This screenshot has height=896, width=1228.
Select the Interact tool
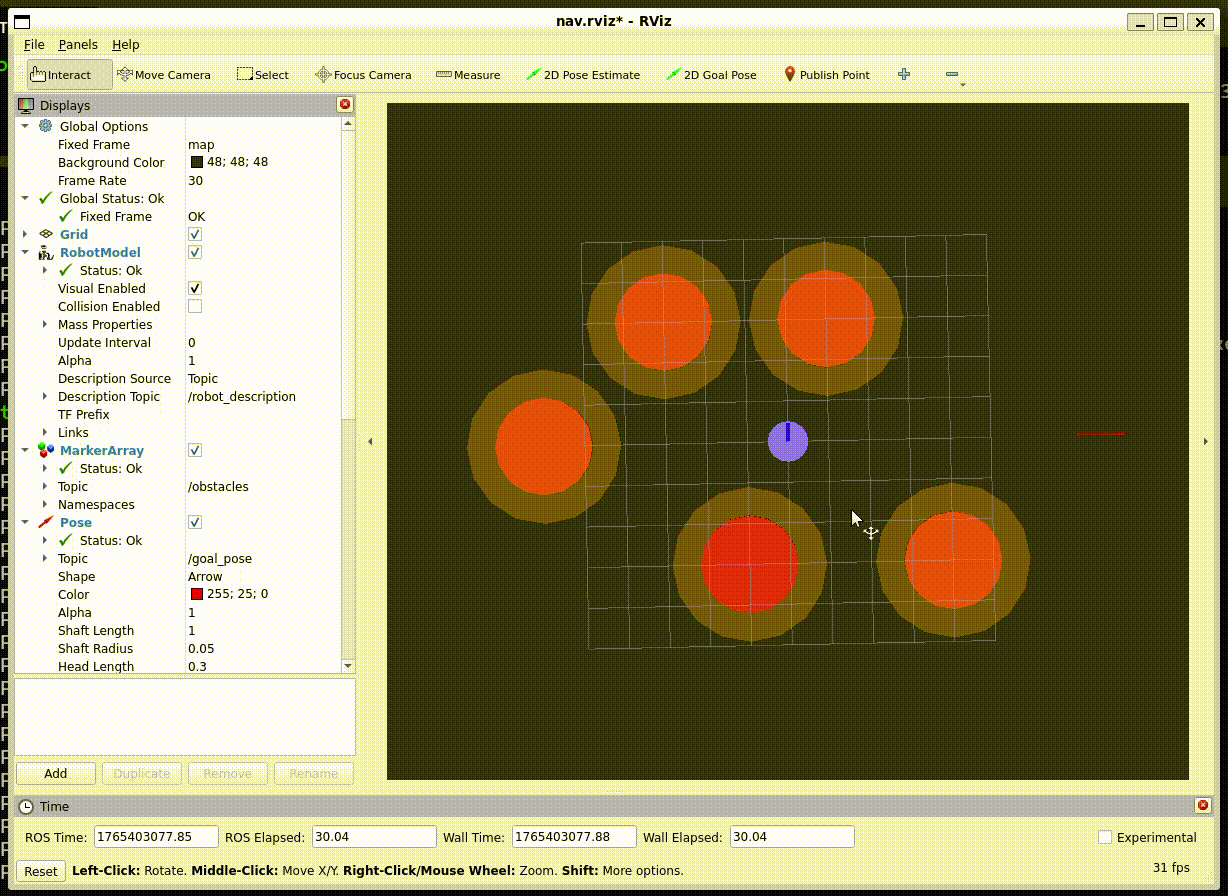tap(66, 74)
